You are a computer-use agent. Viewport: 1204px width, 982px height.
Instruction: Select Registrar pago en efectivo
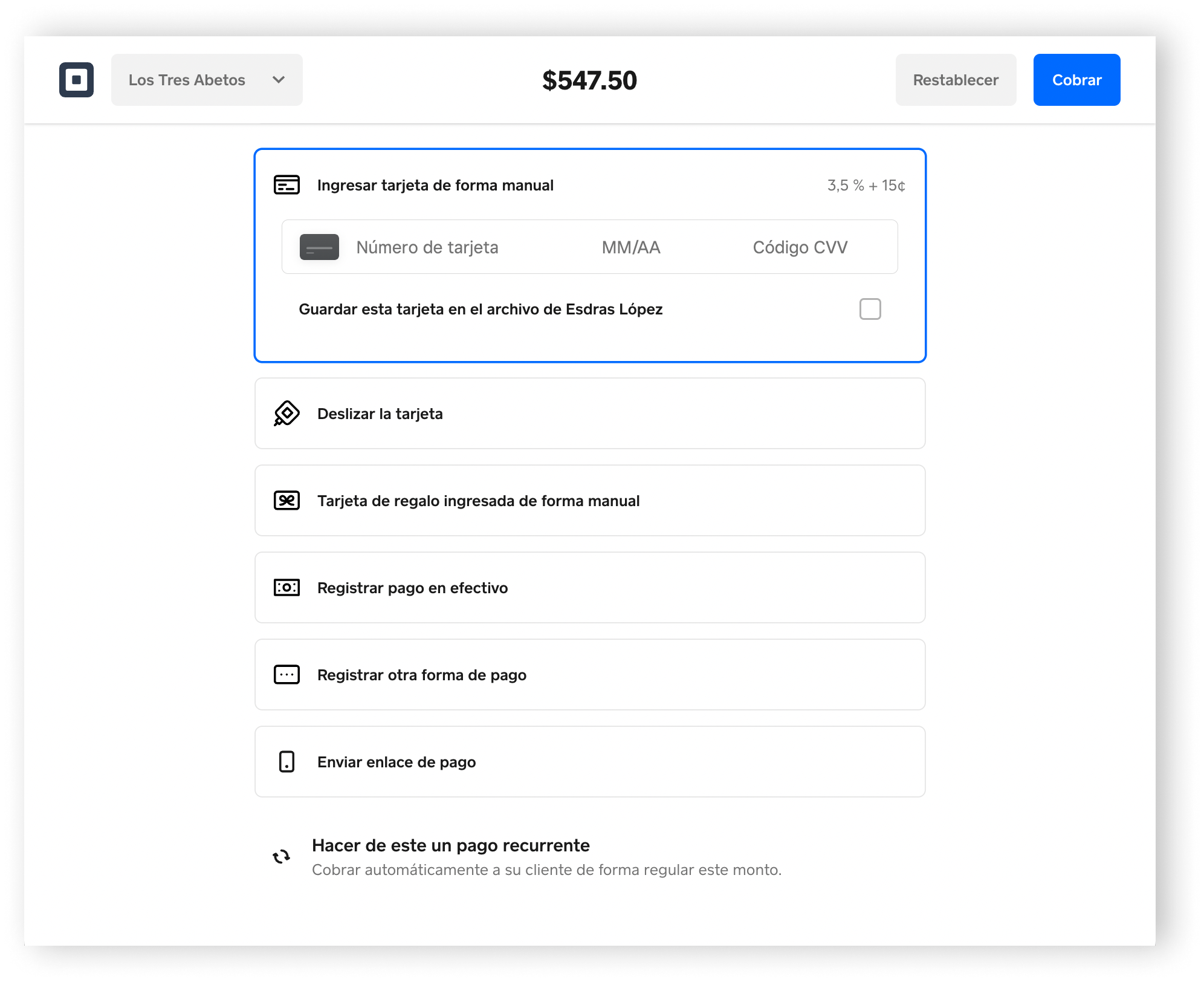tap(589, 588)
